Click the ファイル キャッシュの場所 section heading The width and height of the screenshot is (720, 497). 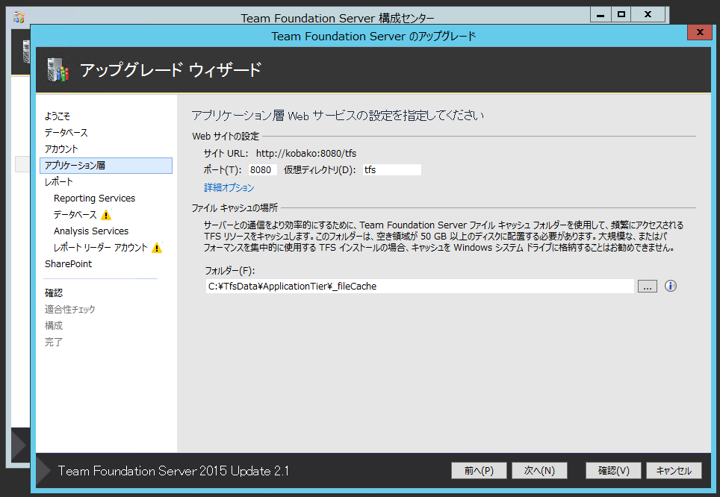[235, 208]
